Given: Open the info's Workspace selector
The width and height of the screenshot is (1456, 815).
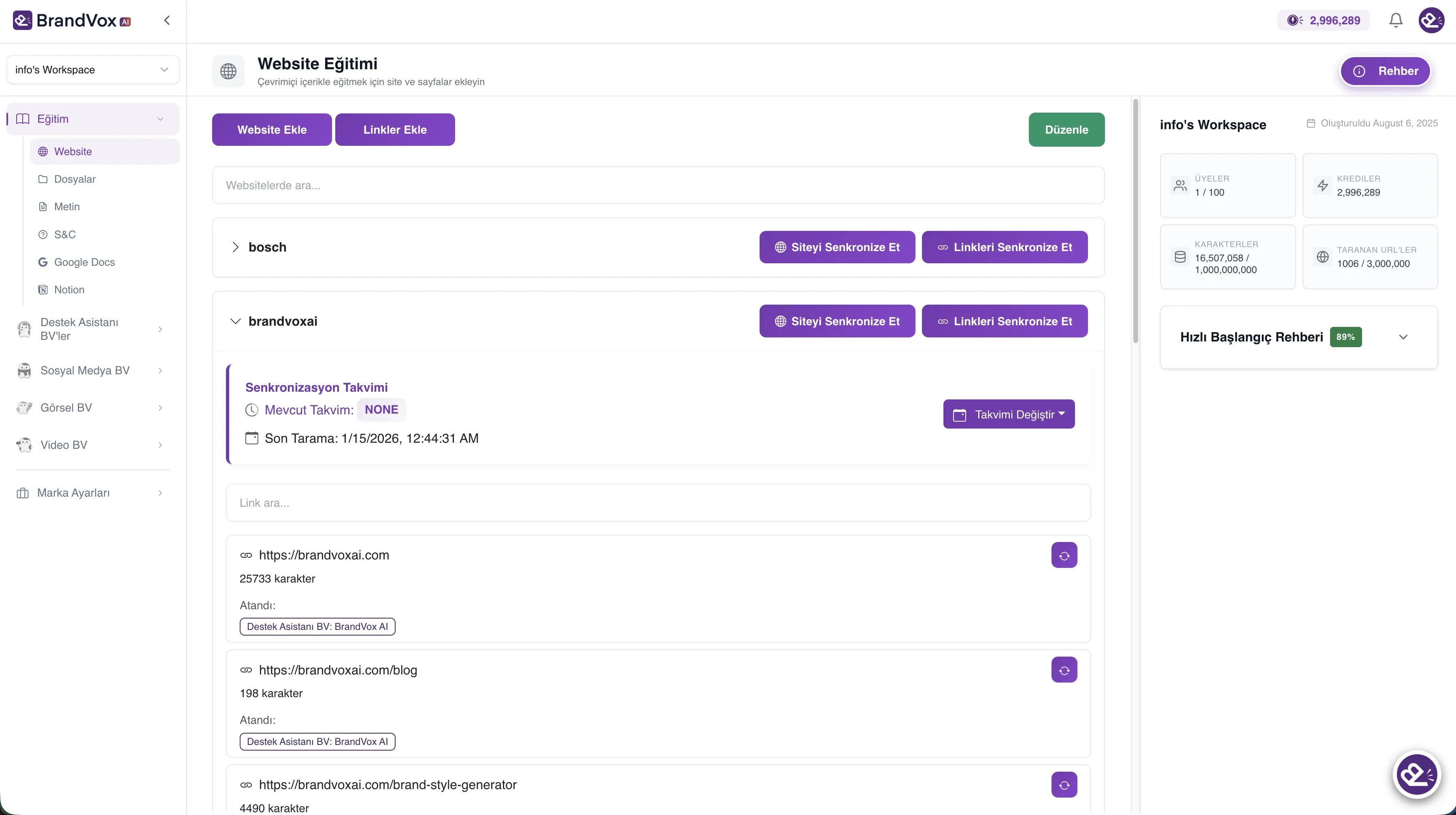Looking at the screenshot, I should pyautogui.click(x=93, y=70).
